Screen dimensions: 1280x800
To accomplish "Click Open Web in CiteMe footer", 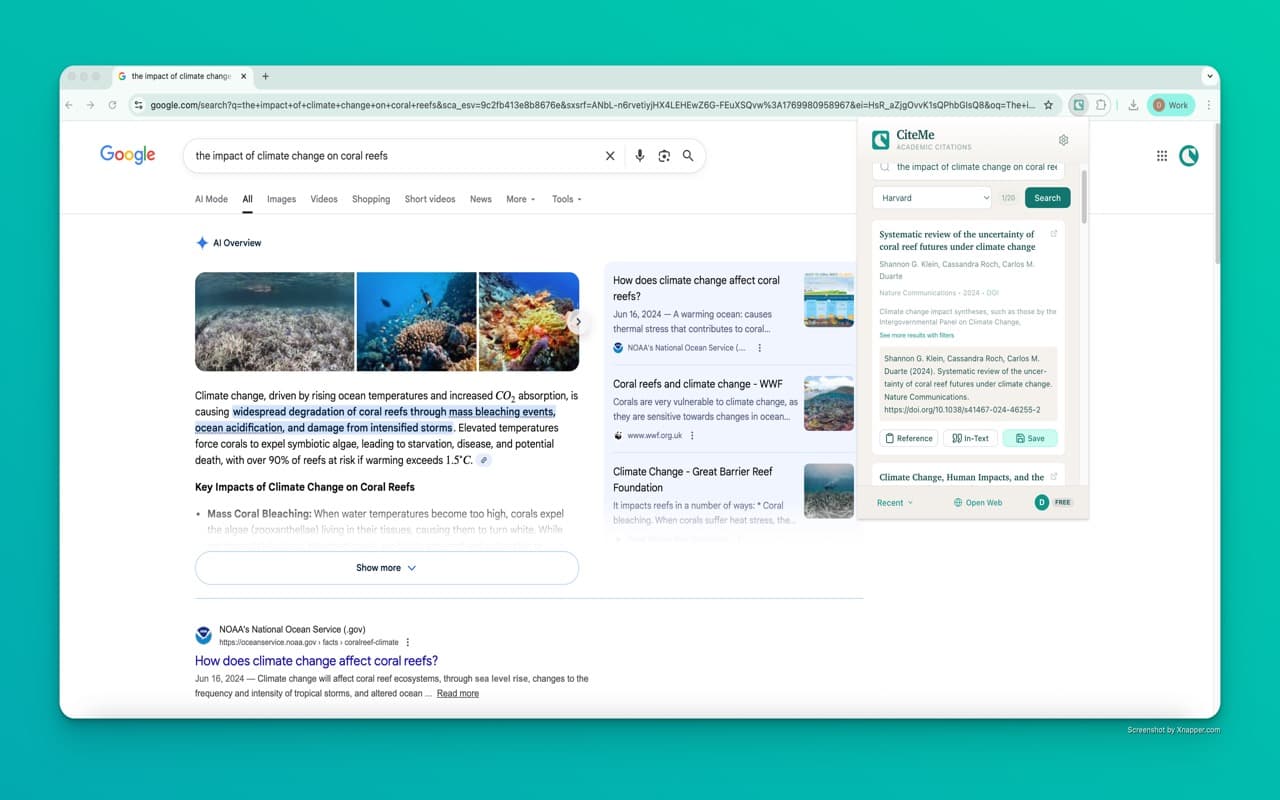I will click(978, 503).
